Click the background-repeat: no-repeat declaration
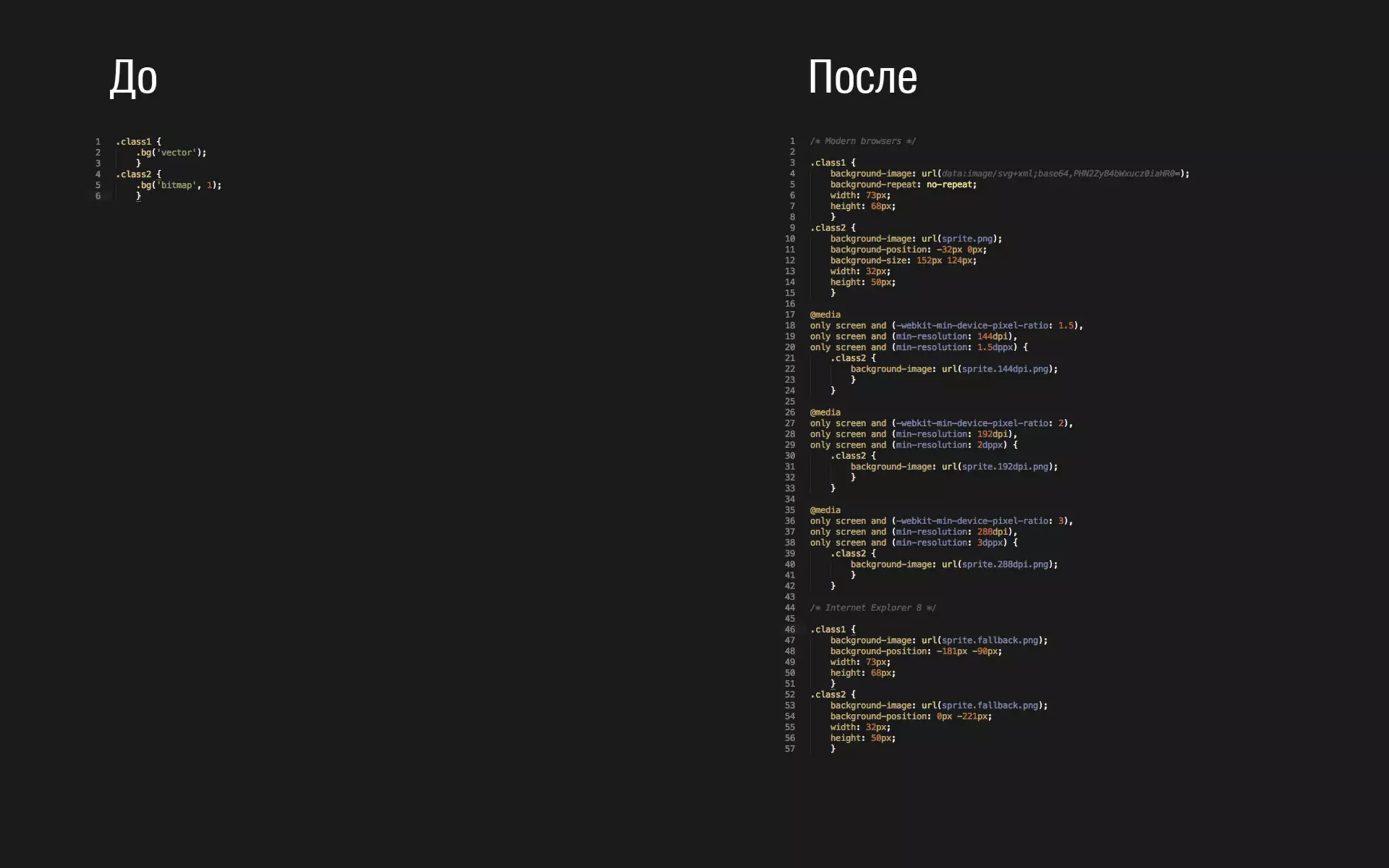Viewport: 1389px width, 868px height. pos(903,184)
